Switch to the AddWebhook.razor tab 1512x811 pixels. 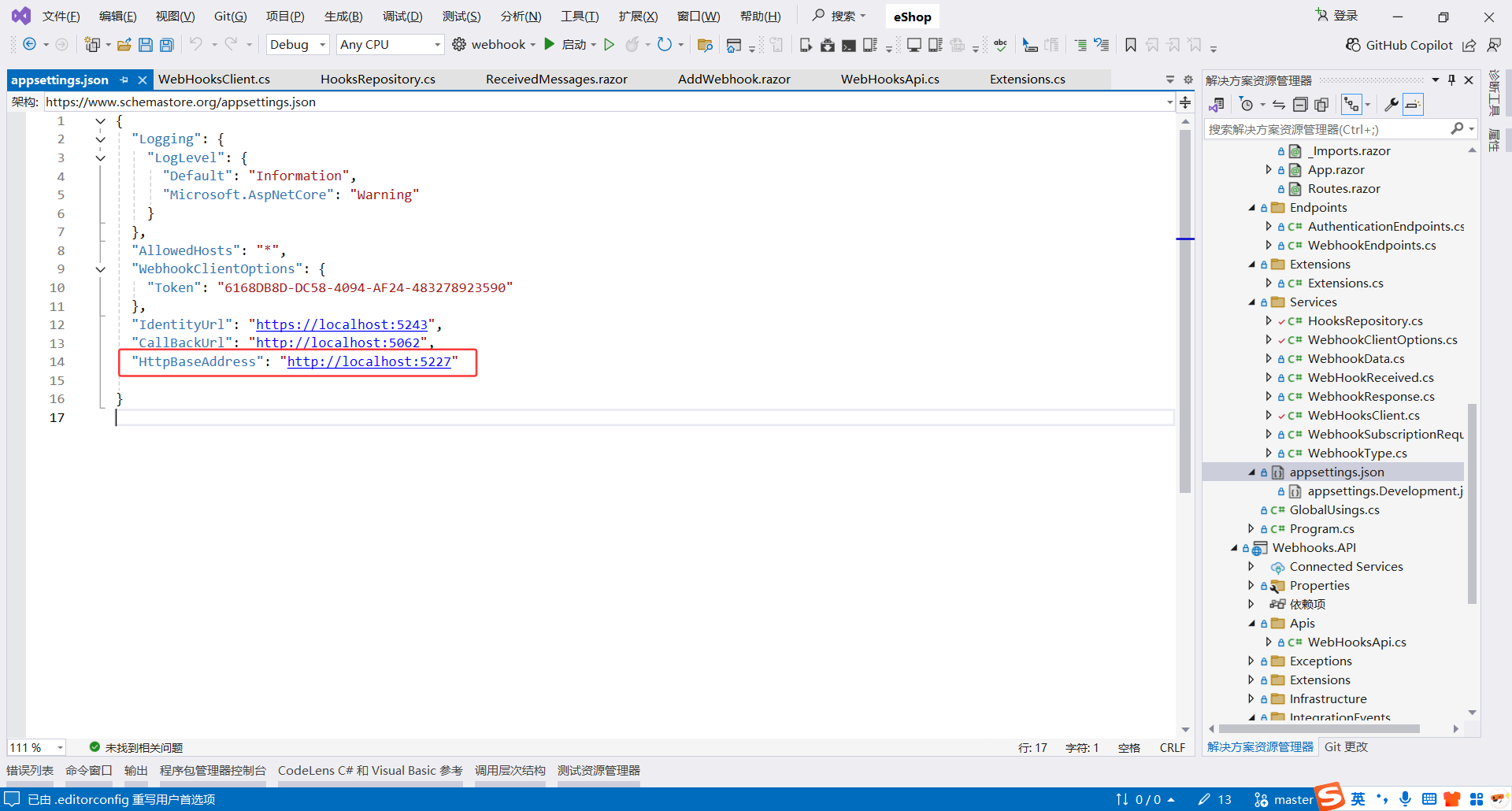coord(734,80)
